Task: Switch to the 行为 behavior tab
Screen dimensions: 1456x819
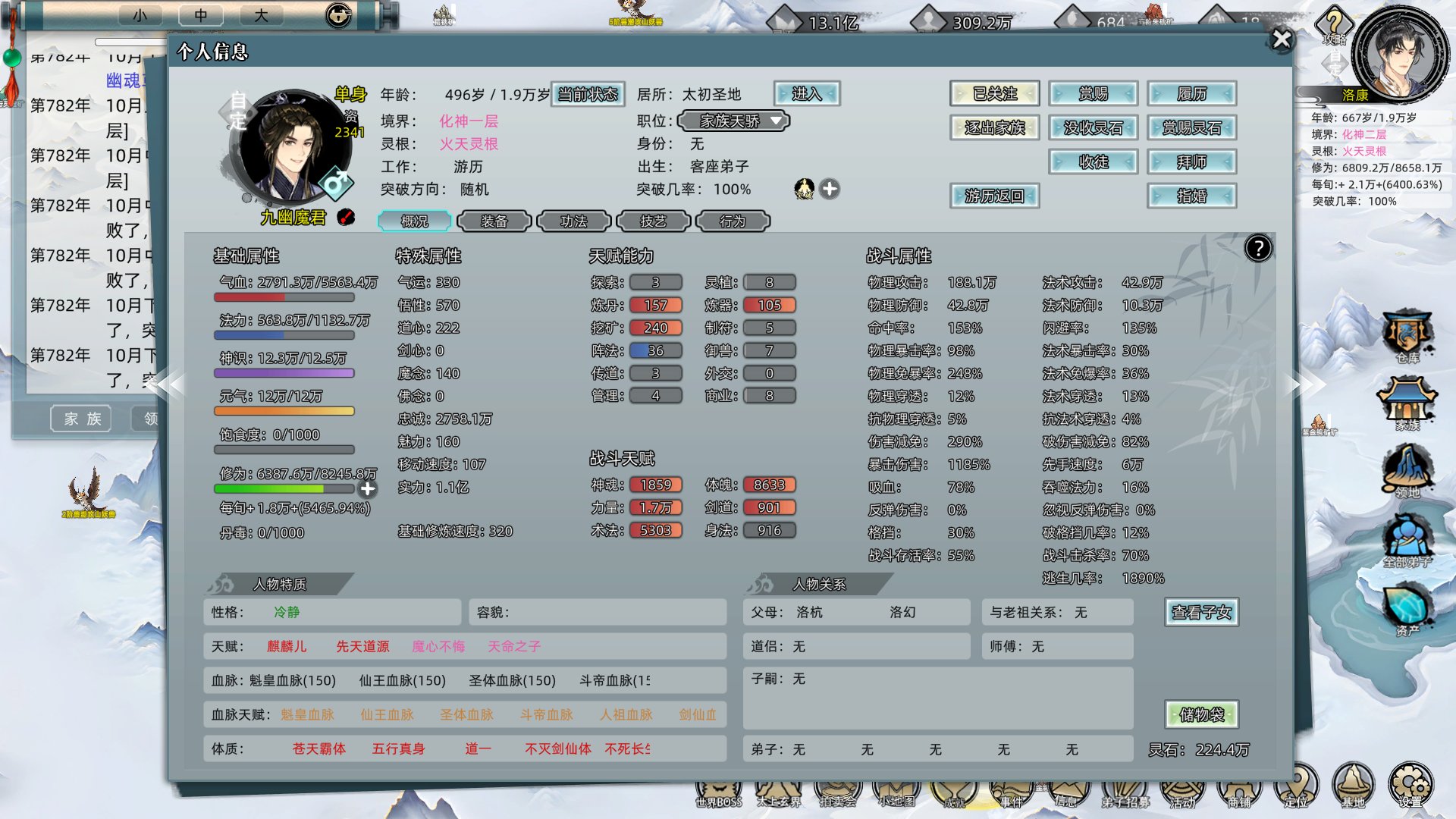Action: pos(733,221)
